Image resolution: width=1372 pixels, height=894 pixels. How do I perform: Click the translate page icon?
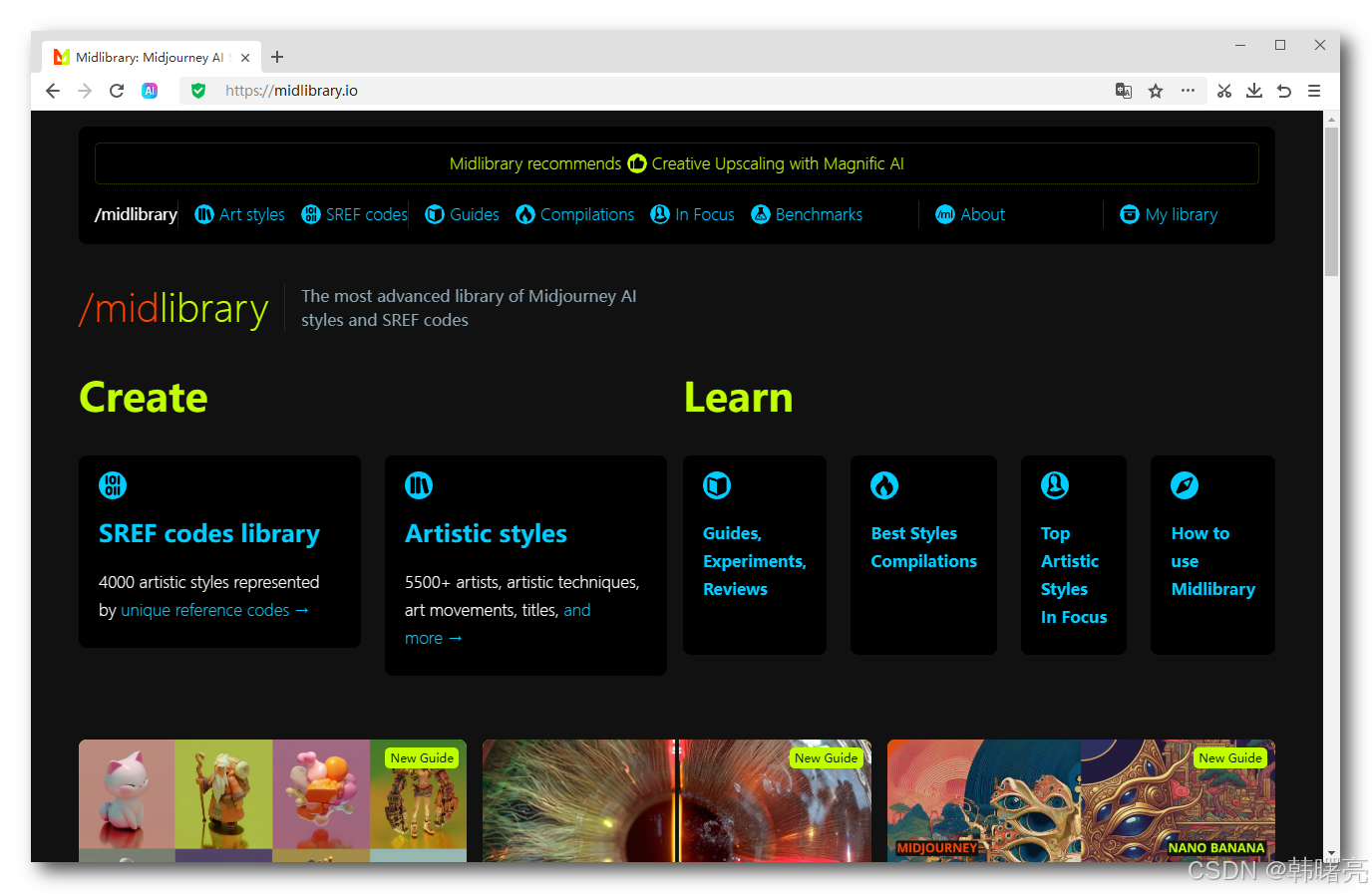[1124, 91]
